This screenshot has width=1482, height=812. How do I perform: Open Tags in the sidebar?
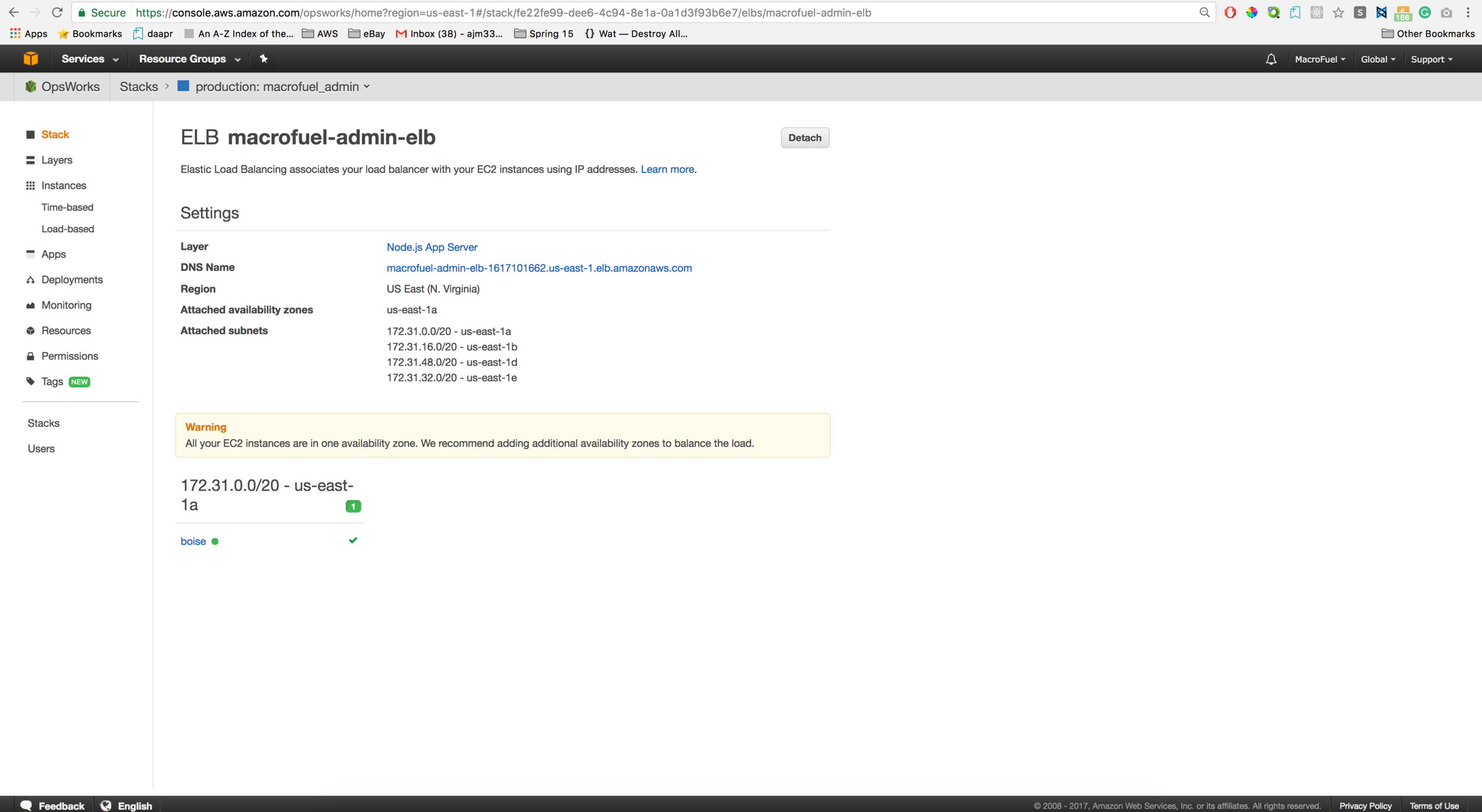point(52,382)
